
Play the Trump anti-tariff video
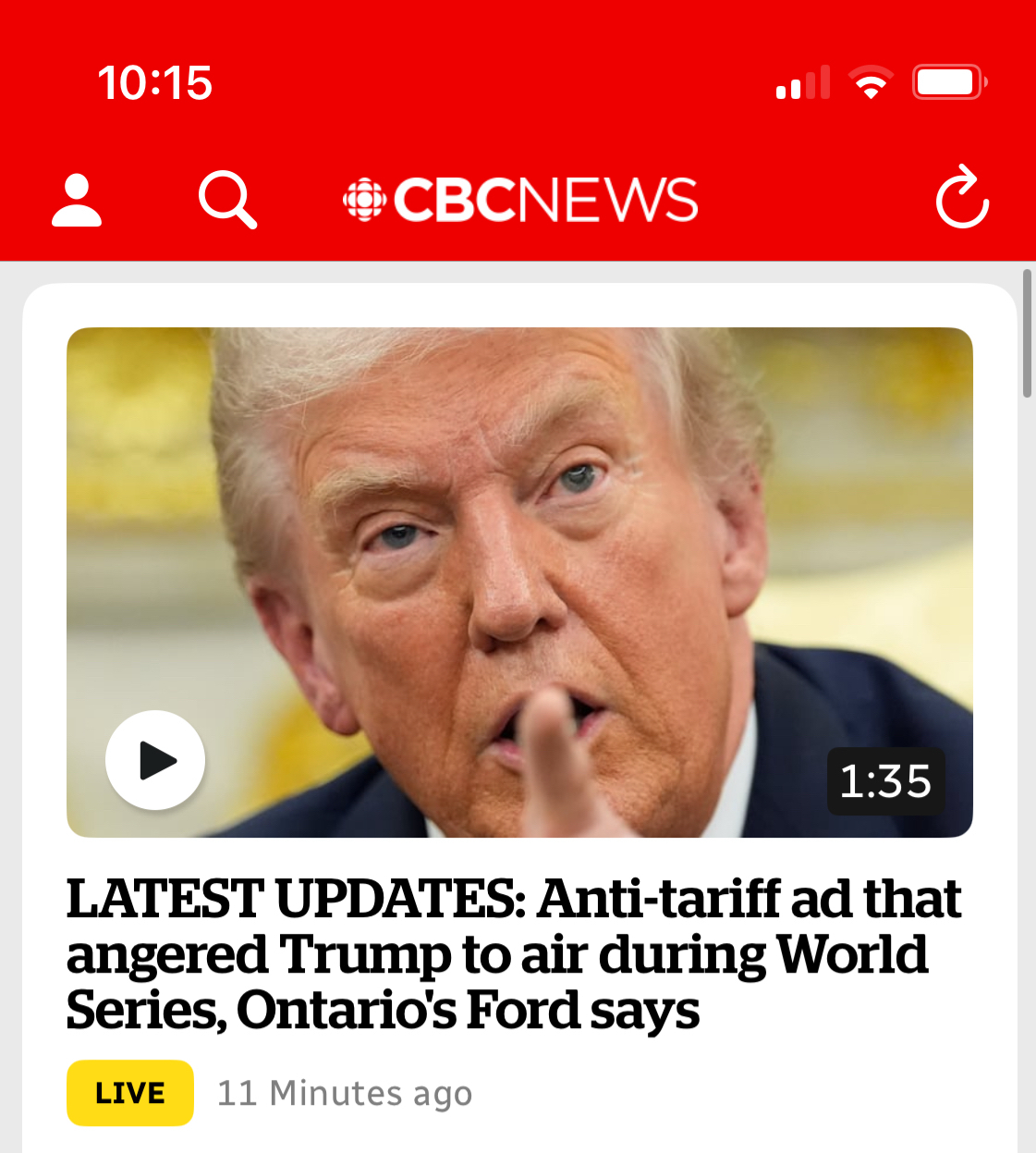click(x=155, y=760)
